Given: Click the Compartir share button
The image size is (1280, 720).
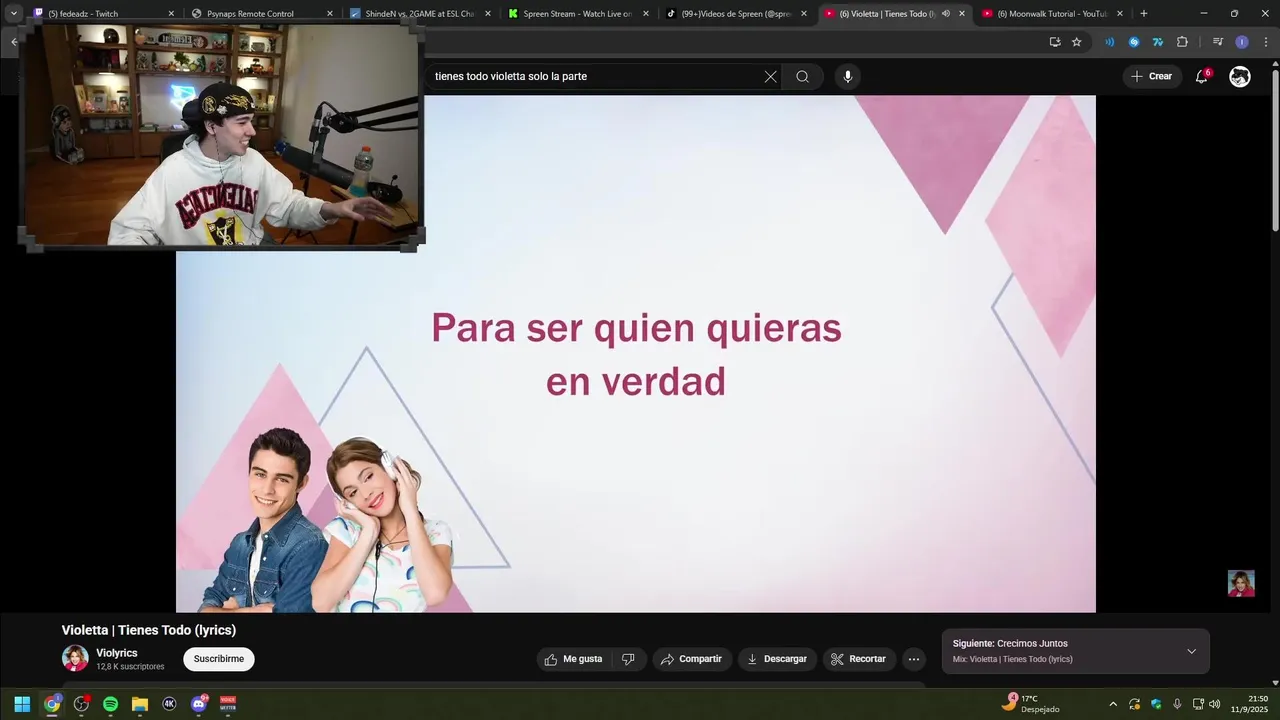Looking at the screenshot, I should click(x=691, y=659).
